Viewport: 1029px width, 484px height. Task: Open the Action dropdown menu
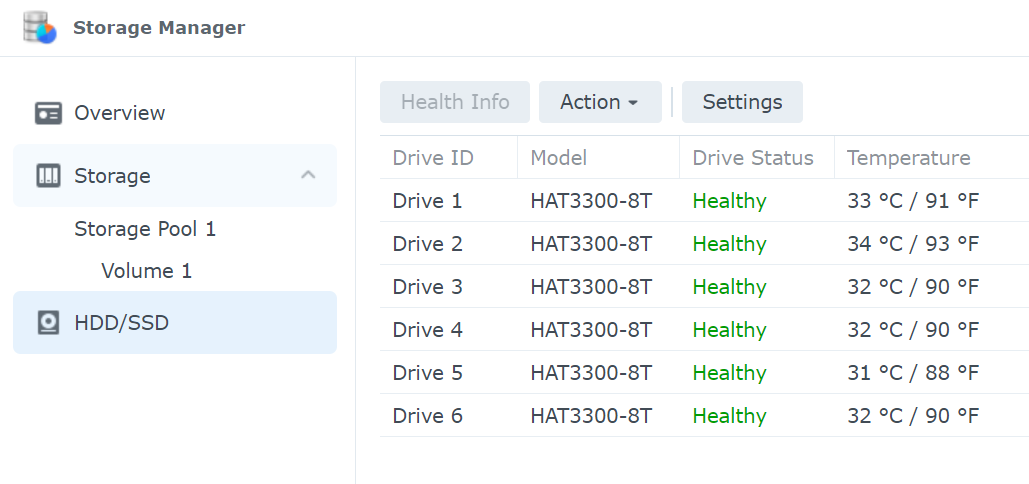click(600, 102)
